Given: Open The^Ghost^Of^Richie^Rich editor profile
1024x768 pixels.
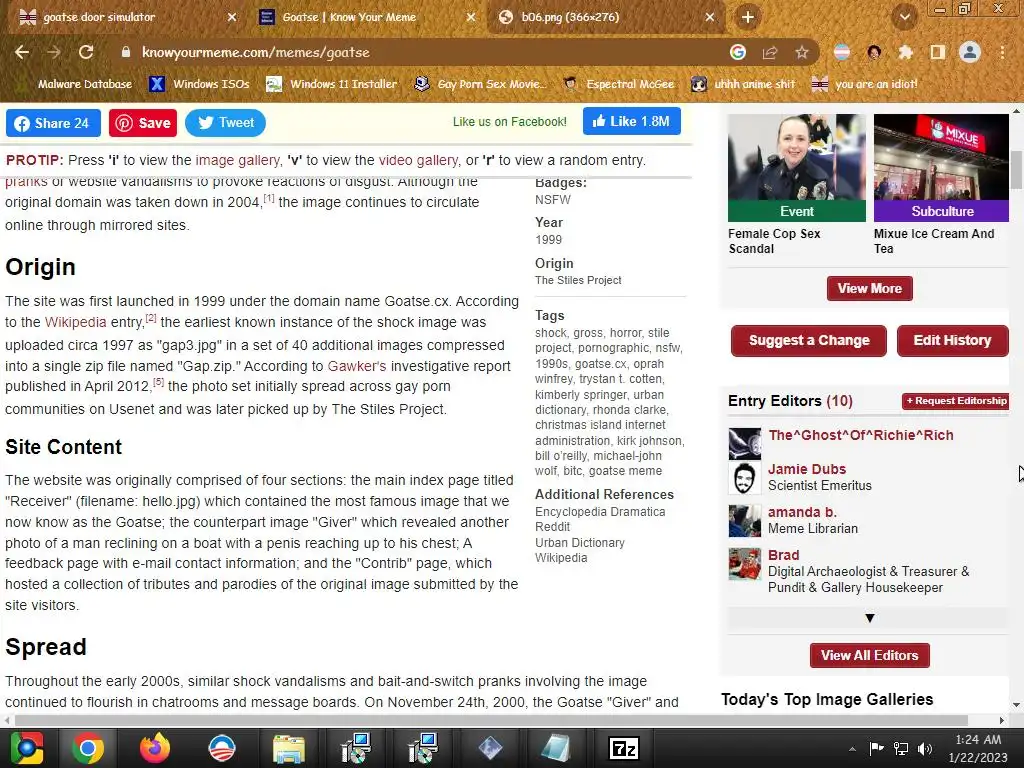Looking at the screenshot, I should pos(860,436).
